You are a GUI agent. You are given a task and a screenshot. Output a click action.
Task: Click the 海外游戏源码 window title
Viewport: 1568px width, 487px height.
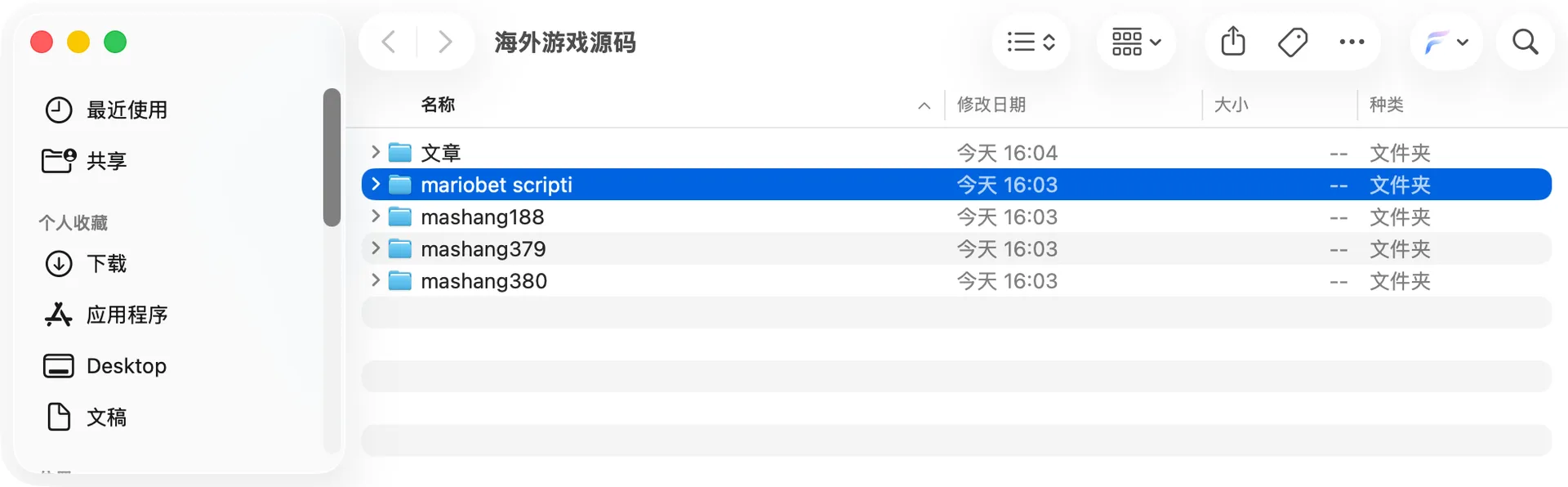click(x=565, y=42)
